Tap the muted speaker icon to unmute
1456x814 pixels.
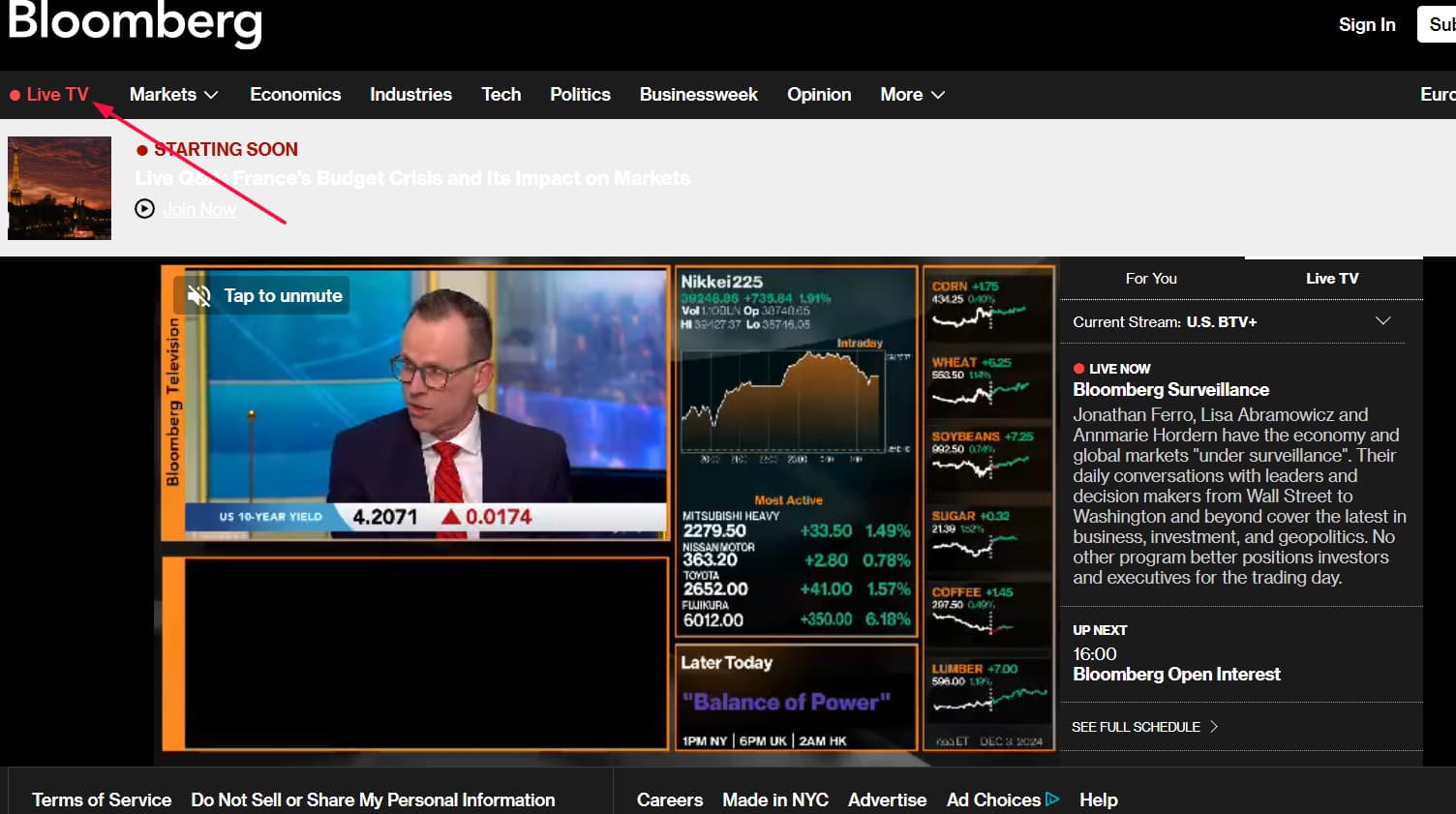point(198,295)
